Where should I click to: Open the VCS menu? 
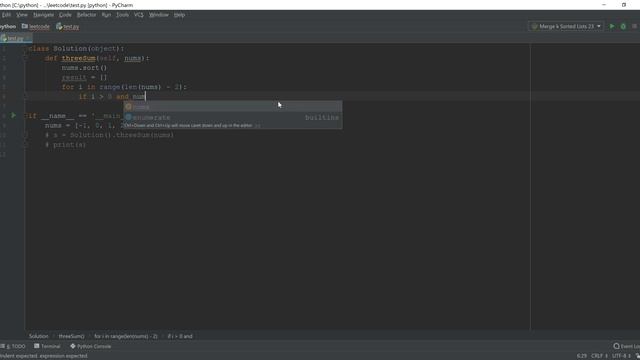point(139,15)
